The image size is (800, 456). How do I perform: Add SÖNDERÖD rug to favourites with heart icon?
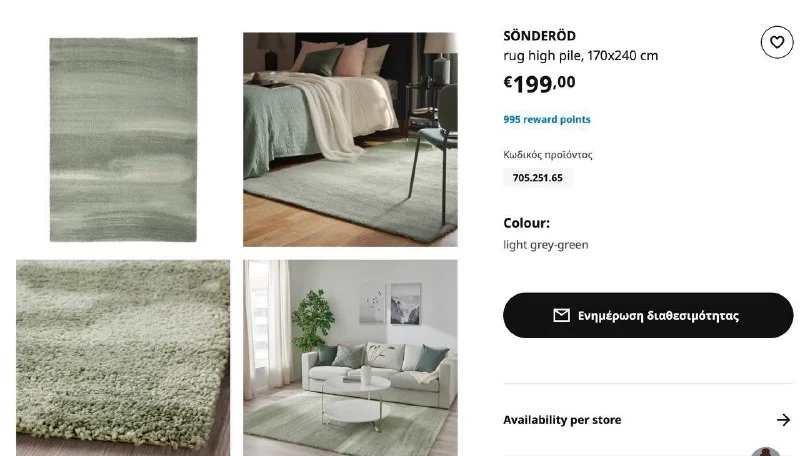pos(777,42)
